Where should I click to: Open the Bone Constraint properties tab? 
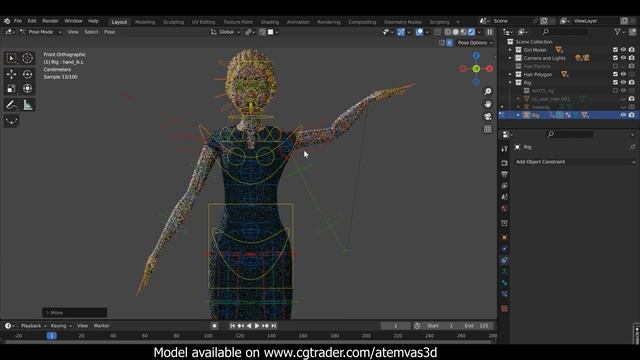[x=504, y=294]
